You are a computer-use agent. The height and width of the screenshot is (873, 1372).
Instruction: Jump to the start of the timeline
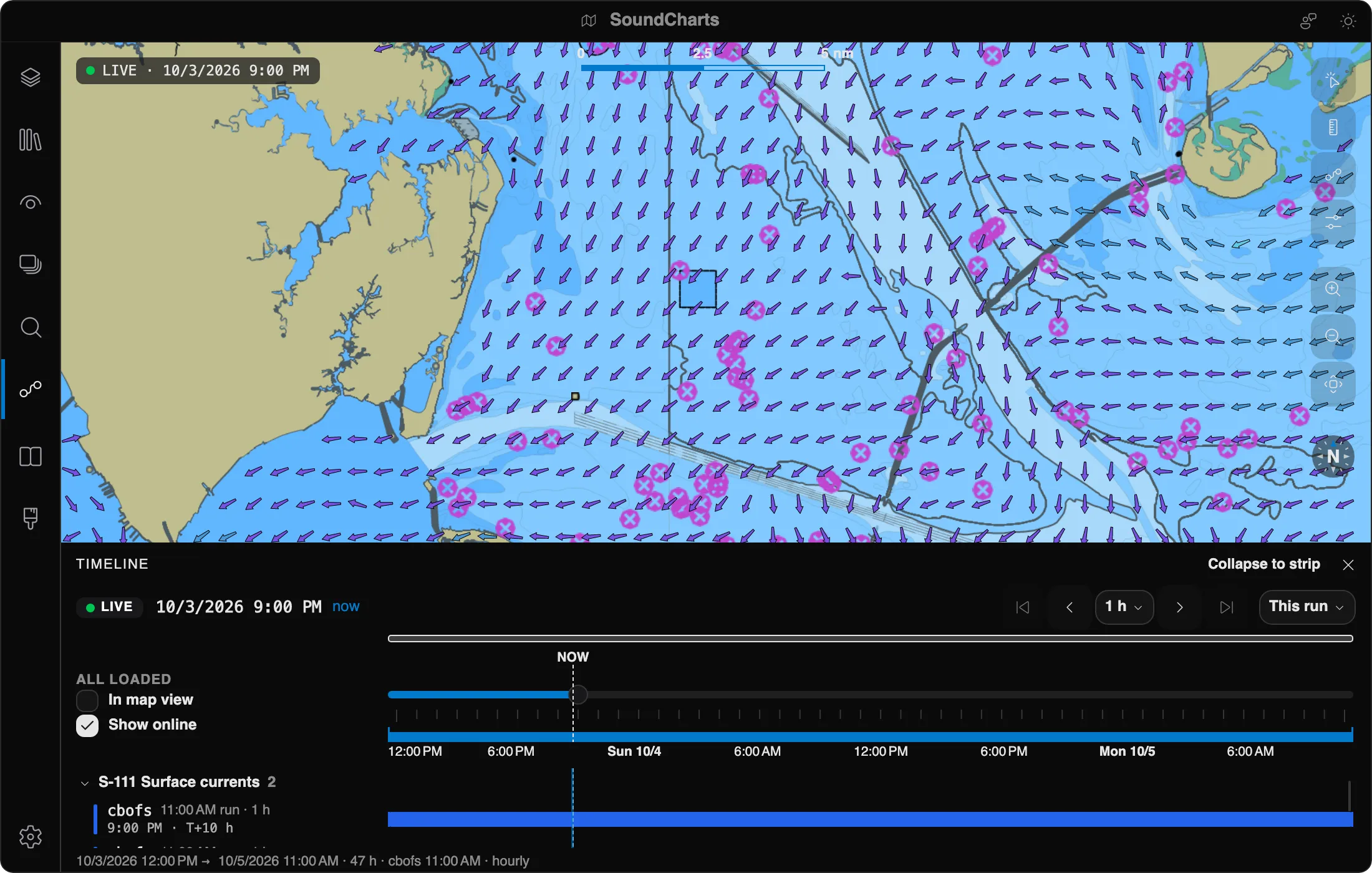tap(1023, 607)
